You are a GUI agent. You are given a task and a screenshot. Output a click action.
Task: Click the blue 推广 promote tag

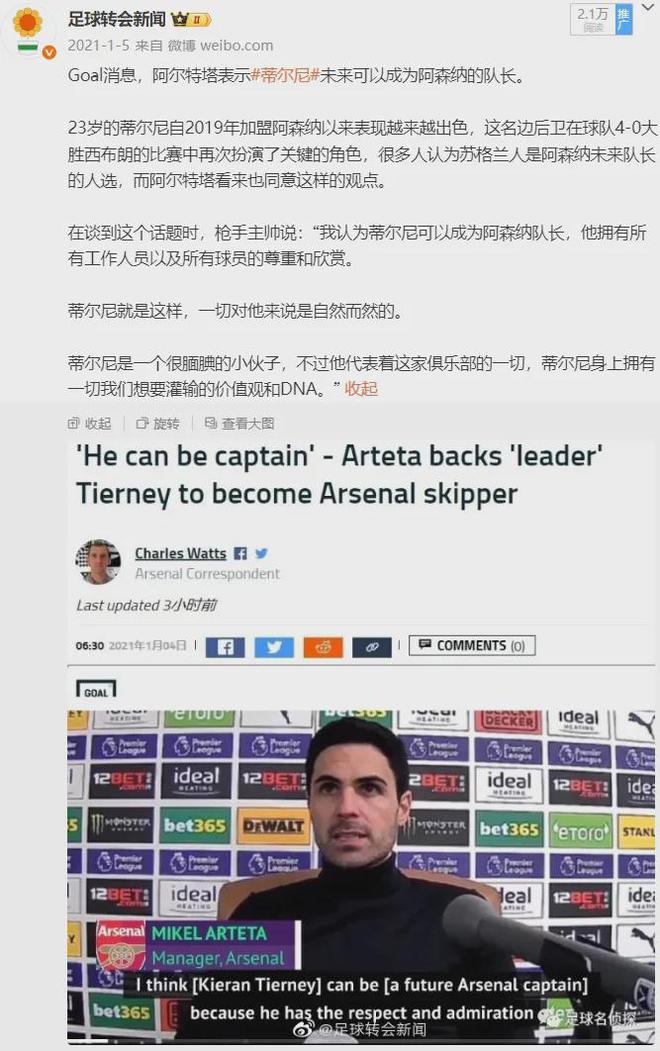[623, 19]
